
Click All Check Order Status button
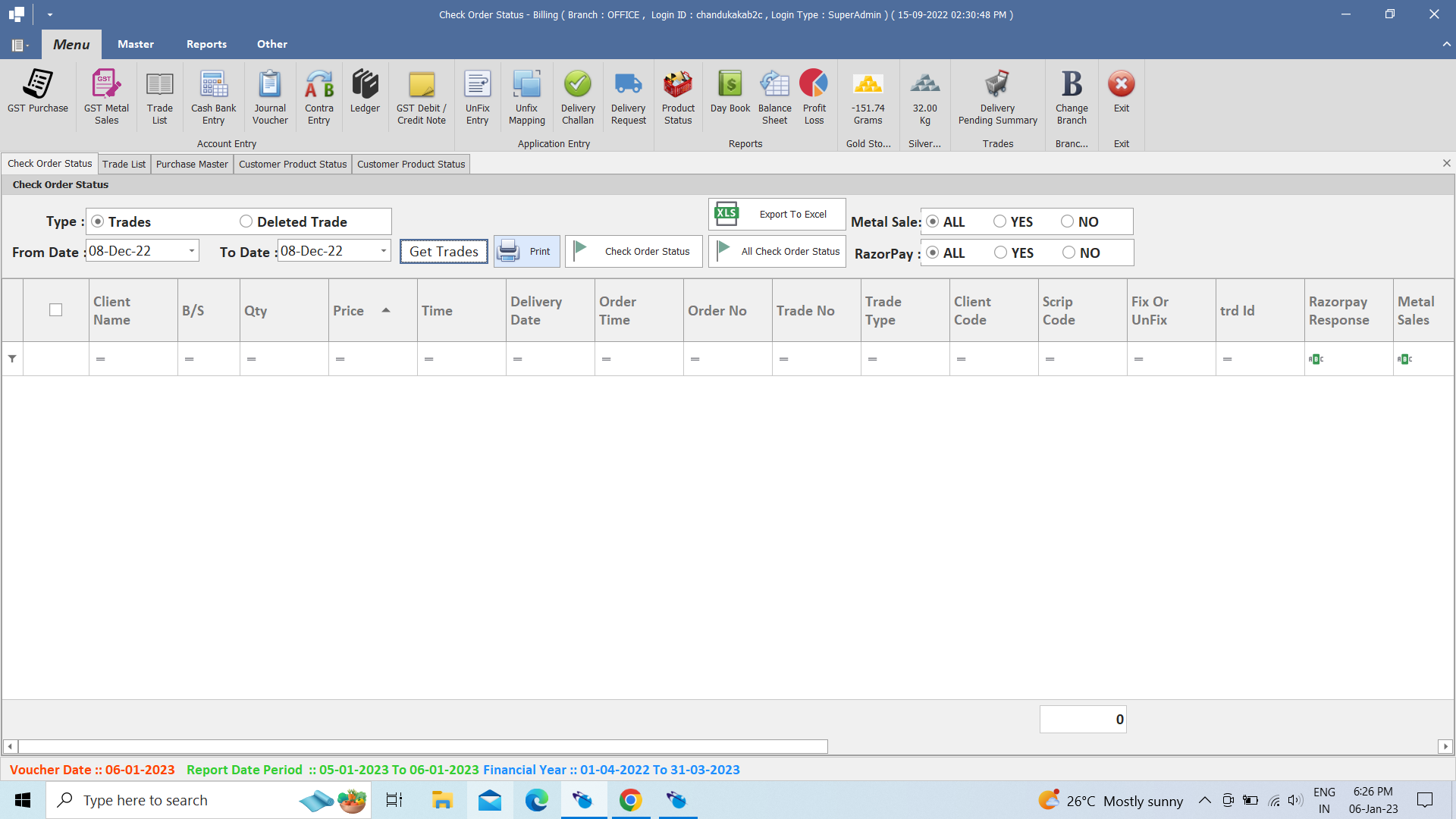(x=777, y=251)
